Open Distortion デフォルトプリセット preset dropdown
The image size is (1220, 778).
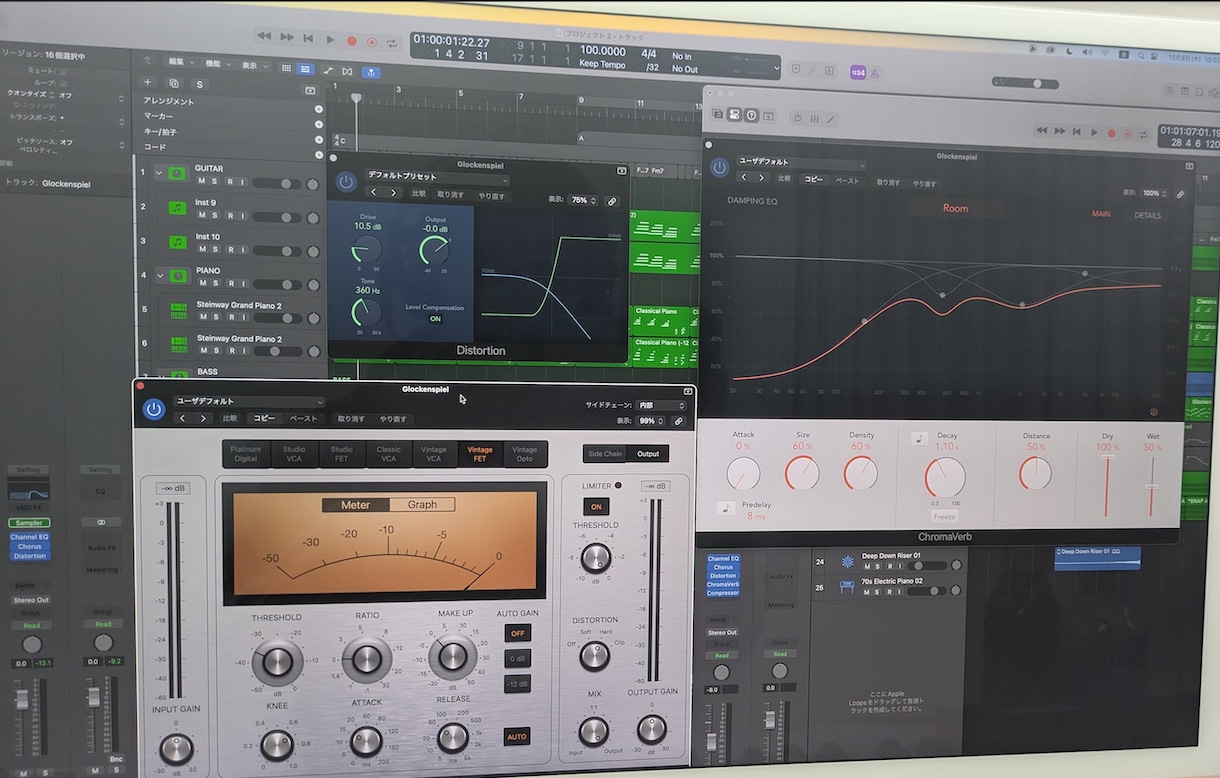437,177
